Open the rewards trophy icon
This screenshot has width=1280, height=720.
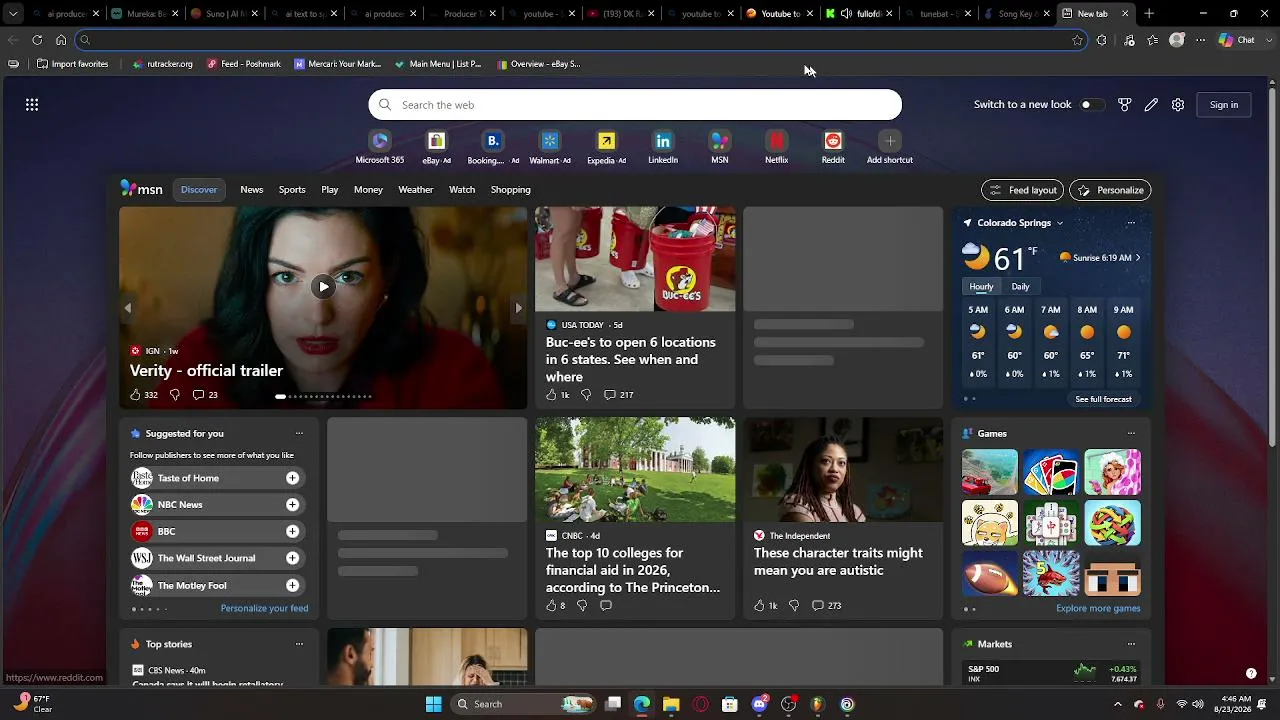[x=1125, y=105]
